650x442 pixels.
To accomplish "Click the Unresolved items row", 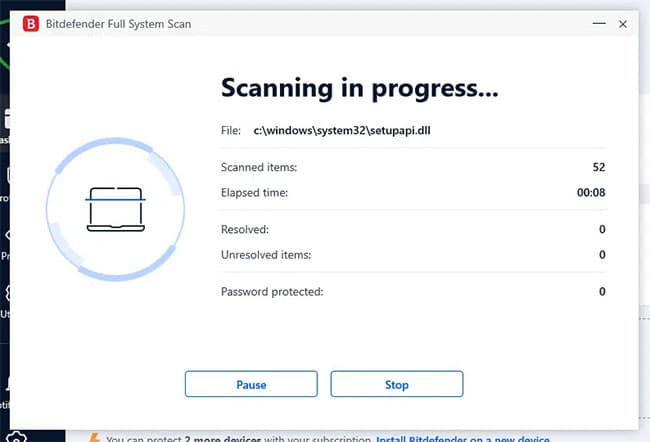I will (x=413, y=255).
